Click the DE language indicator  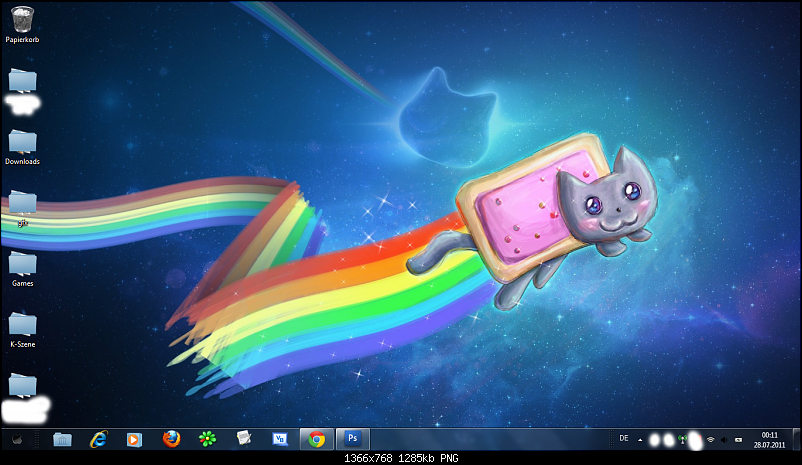coord(624,438)
